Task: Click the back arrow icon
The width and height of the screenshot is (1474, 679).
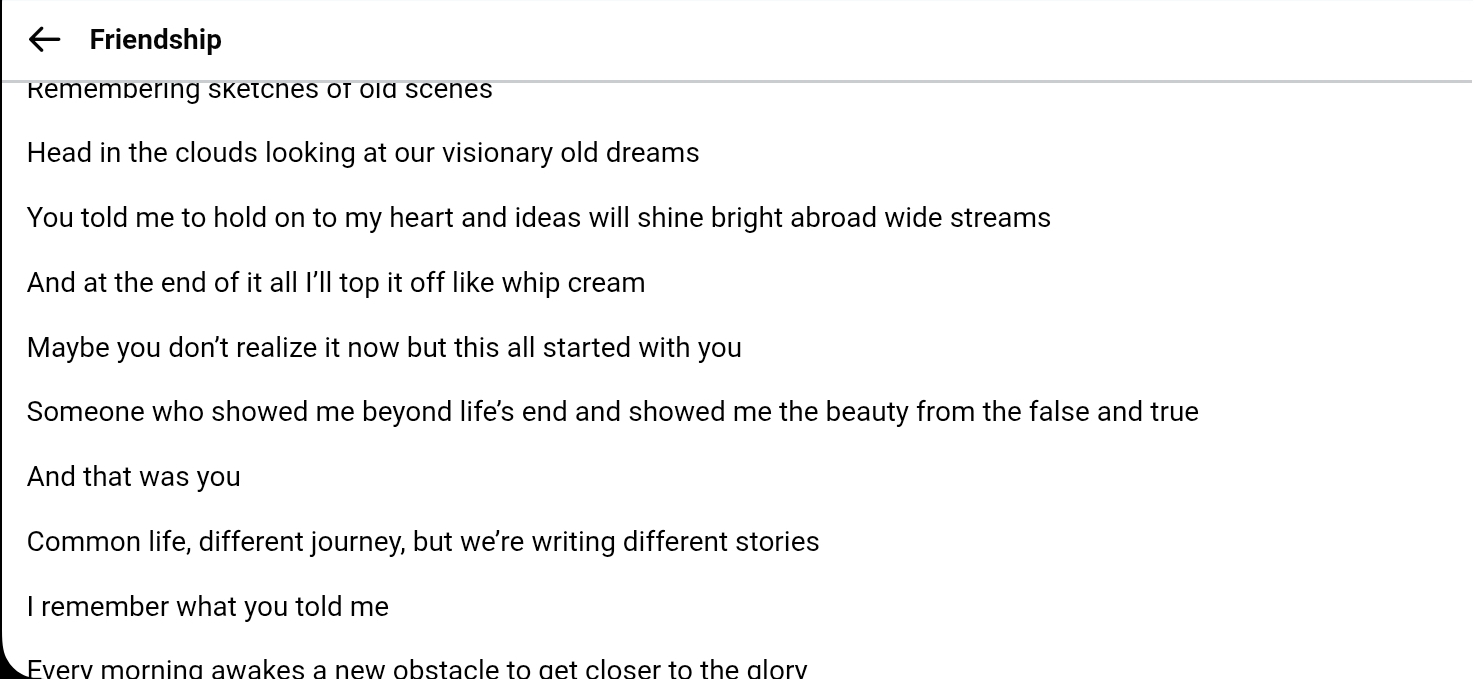Action: (45, 40)
